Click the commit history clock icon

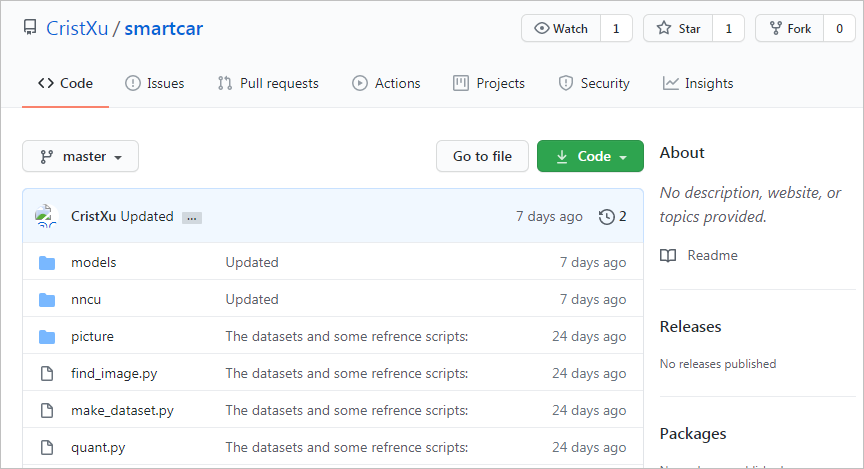[x=606, y=217]
